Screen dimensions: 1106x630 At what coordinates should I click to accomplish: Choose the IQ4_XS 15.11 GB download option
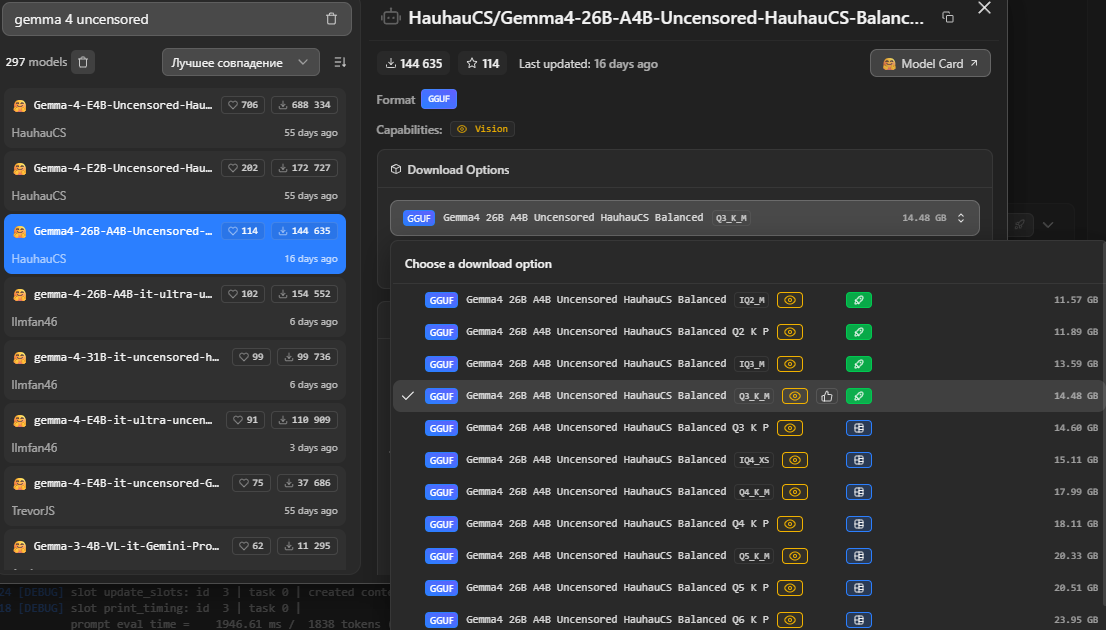click(748, 460)
